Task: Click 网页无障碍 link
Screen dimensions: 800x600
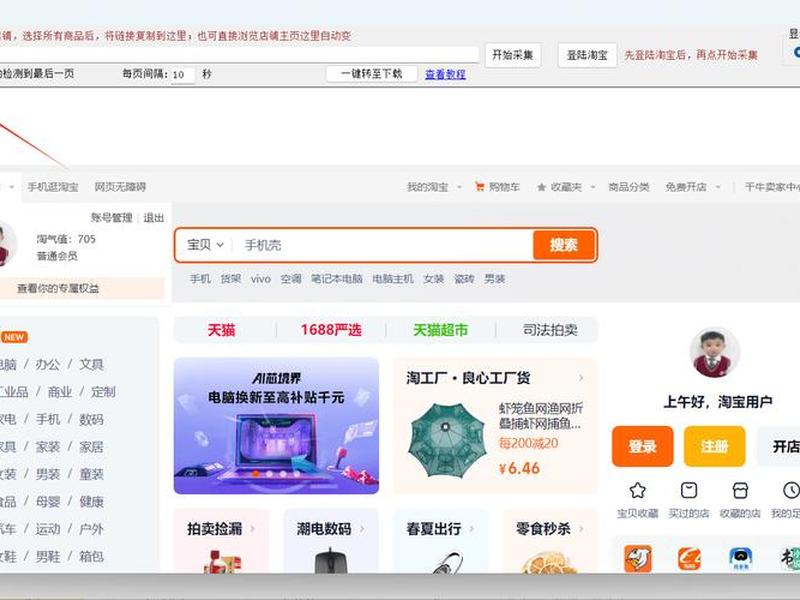Action: [x=120, y=187]
